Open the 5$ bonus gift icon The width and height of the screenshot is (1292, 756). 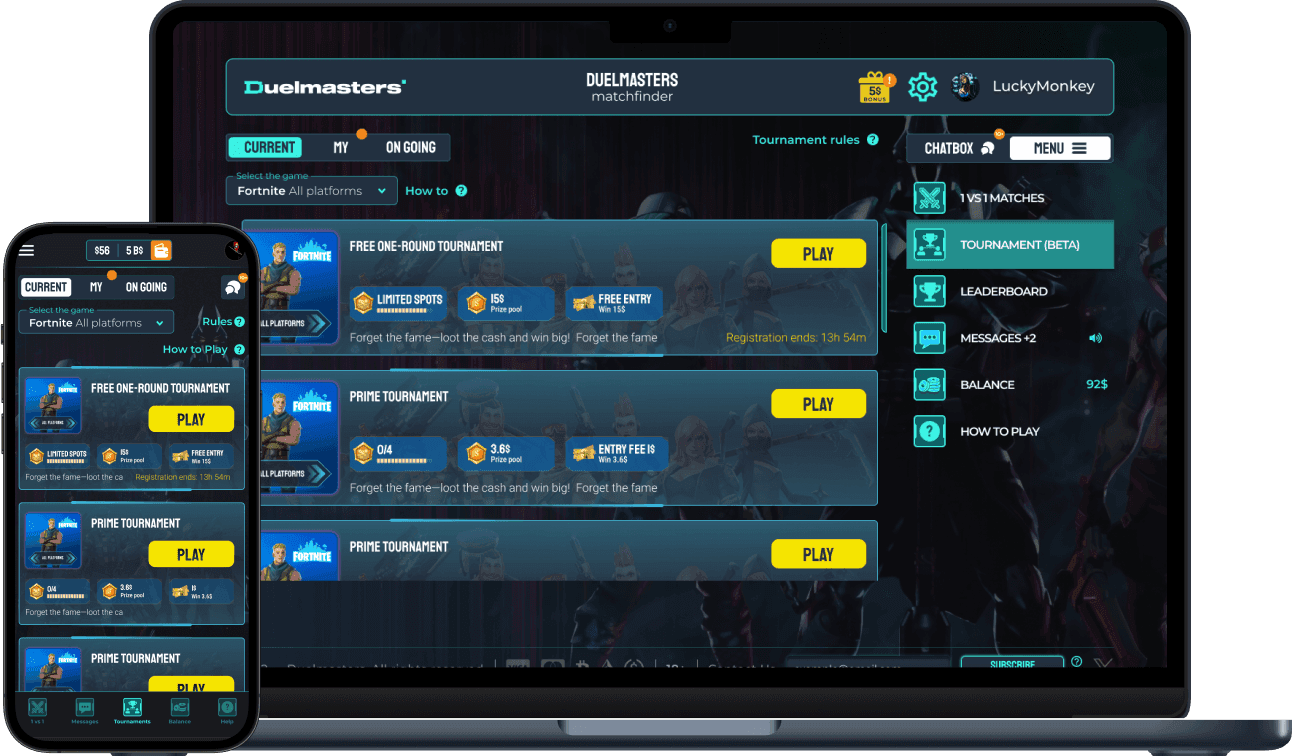click(x=875, y=87)
